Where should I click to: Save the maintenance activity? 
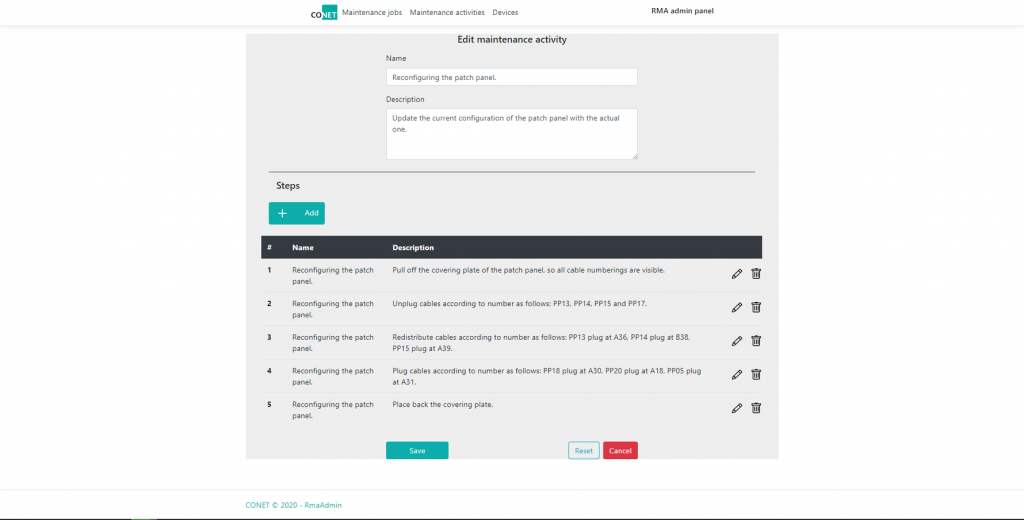417,451
